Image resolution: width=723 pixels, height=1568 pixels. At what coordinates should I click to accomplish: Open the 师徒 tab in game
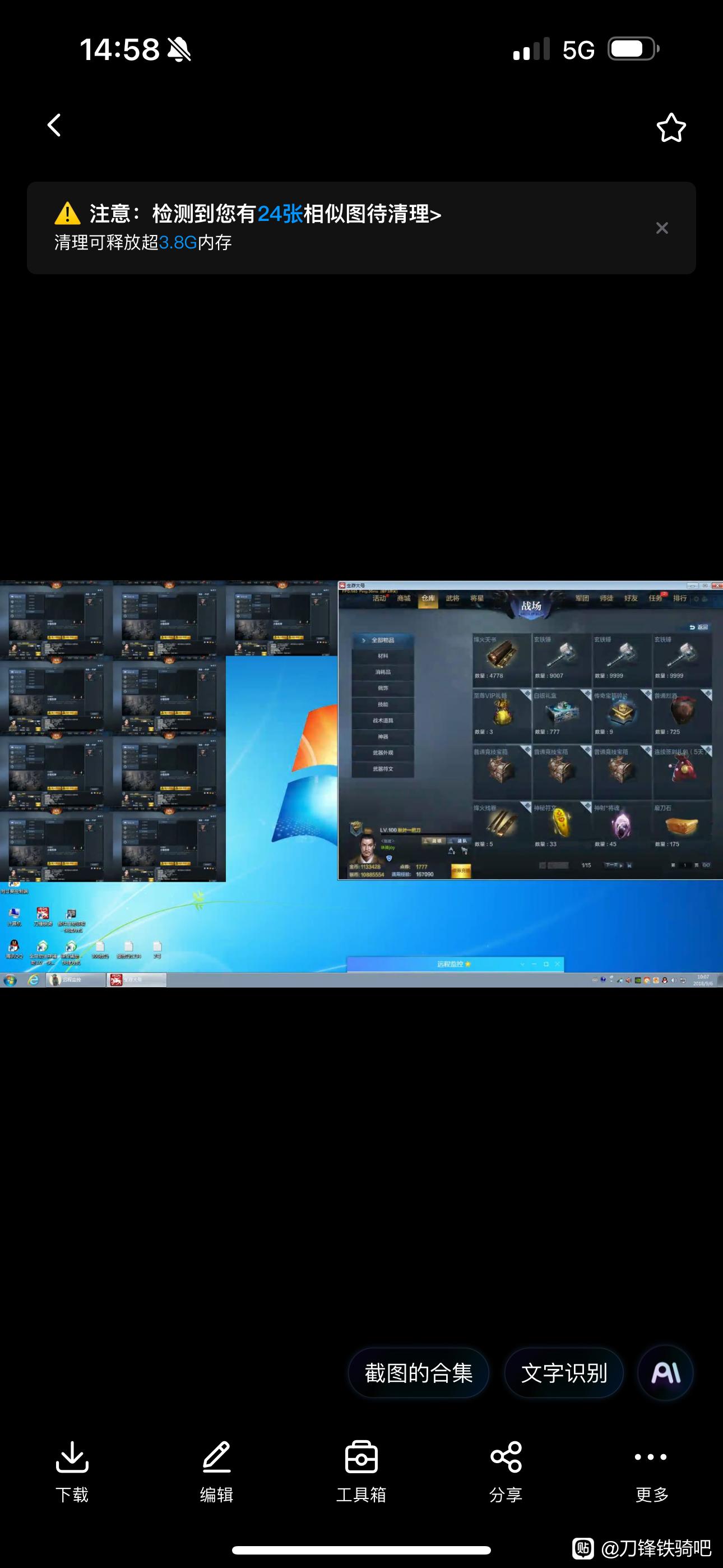606,598
